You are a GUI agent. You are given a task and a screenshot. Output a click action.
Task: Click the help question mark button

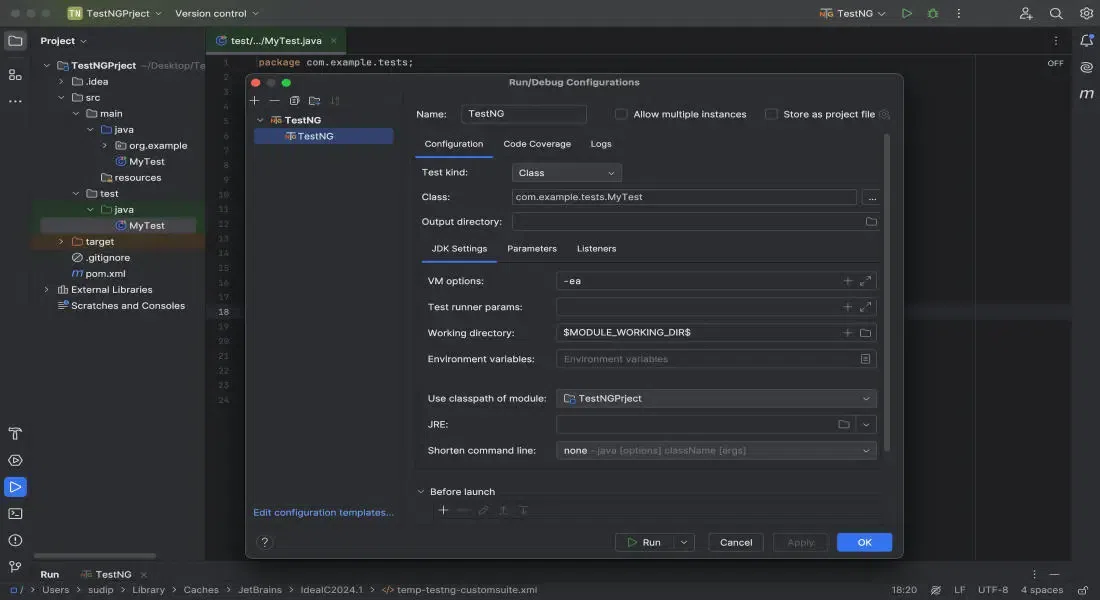point(264,542)
